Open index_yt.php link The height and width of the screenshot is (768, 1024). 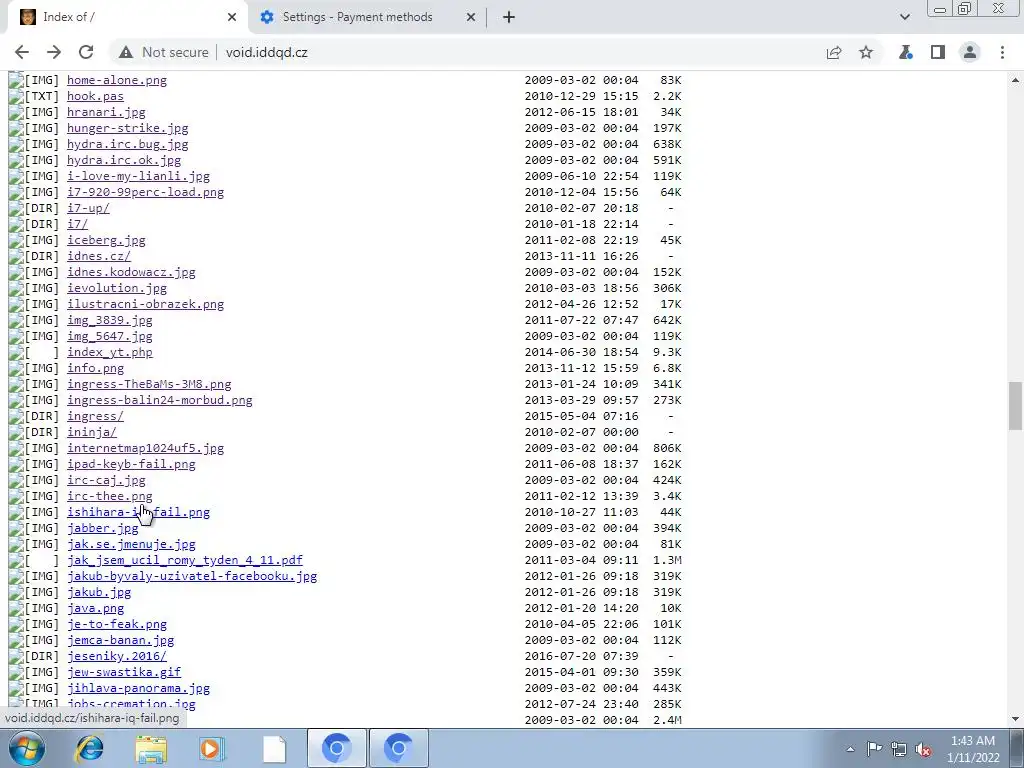click(110, 352)
